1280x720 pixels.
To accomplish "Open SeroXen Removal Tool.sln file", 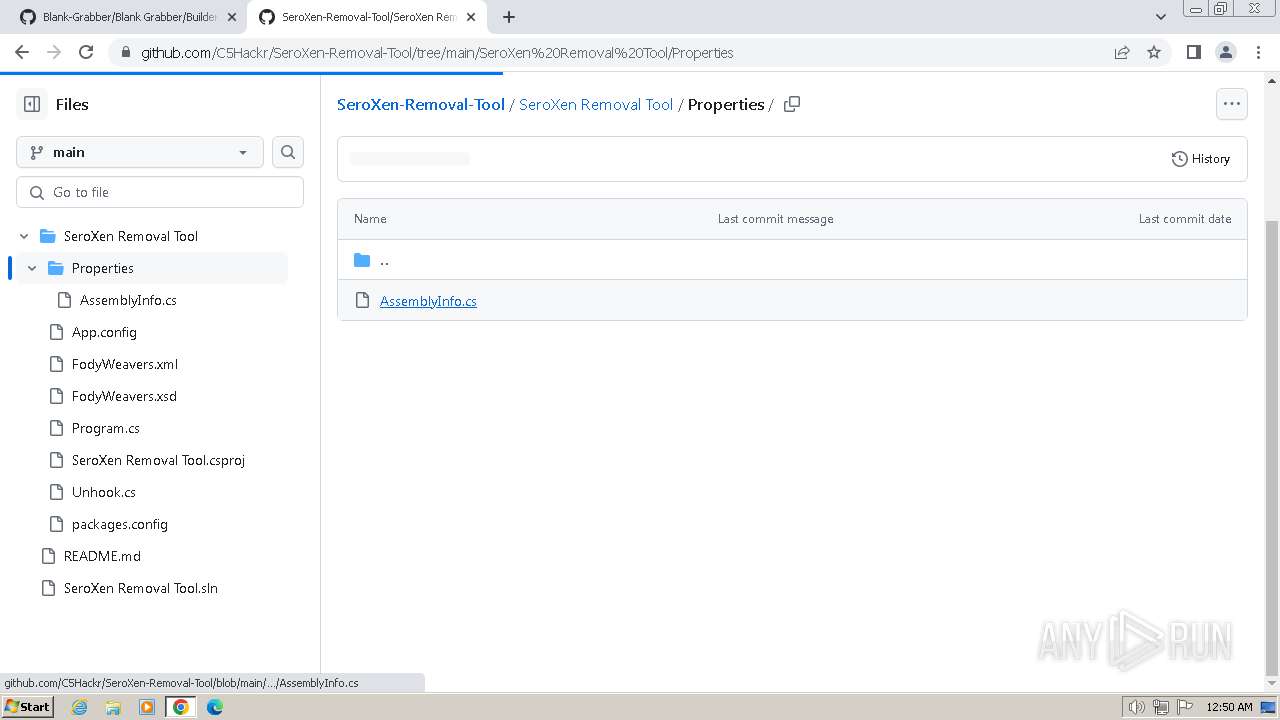I will 140,588.
